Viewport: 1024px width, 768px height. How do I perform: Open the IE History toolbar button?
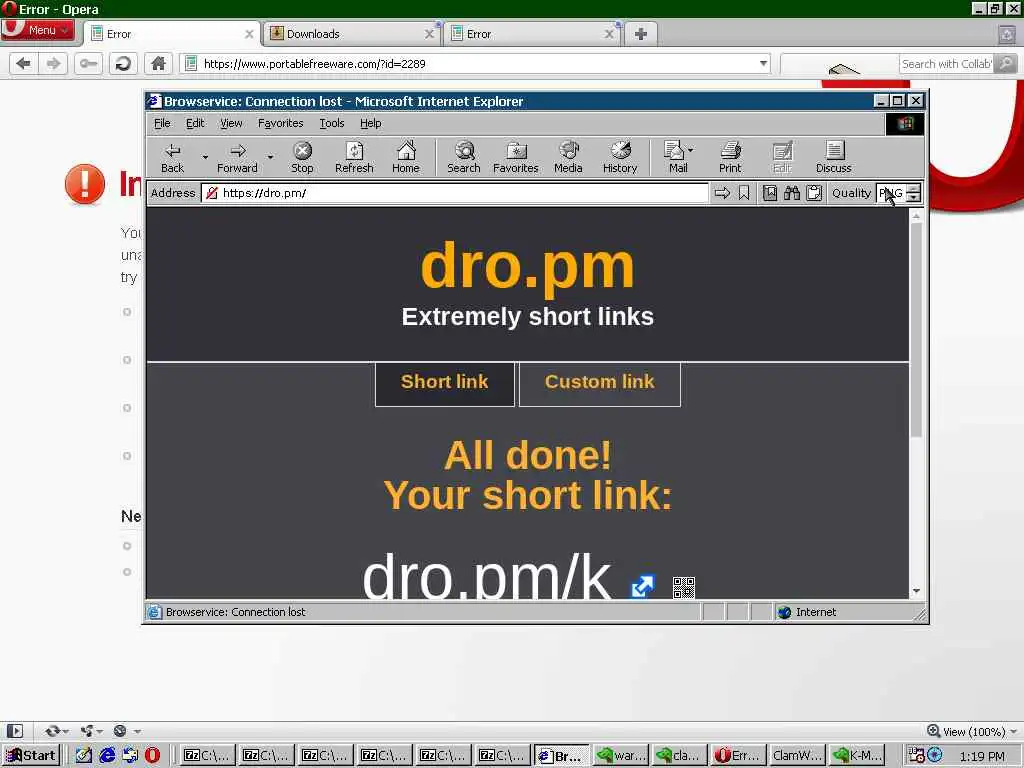(x=620, y=157)
